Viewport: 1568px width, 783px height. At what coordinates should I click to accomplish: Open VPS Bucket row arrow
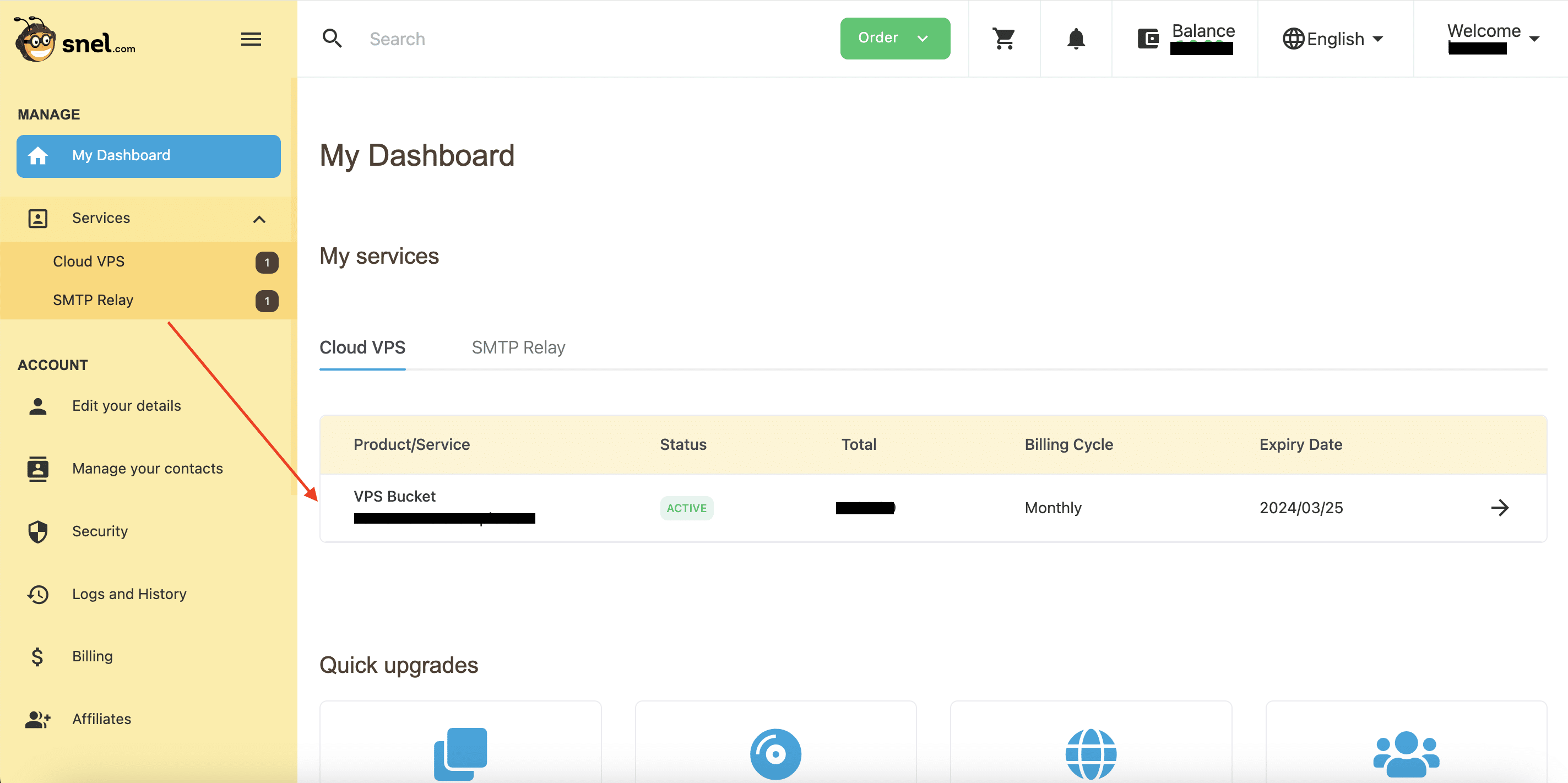pyautogui.click(x=1500, y=507)
